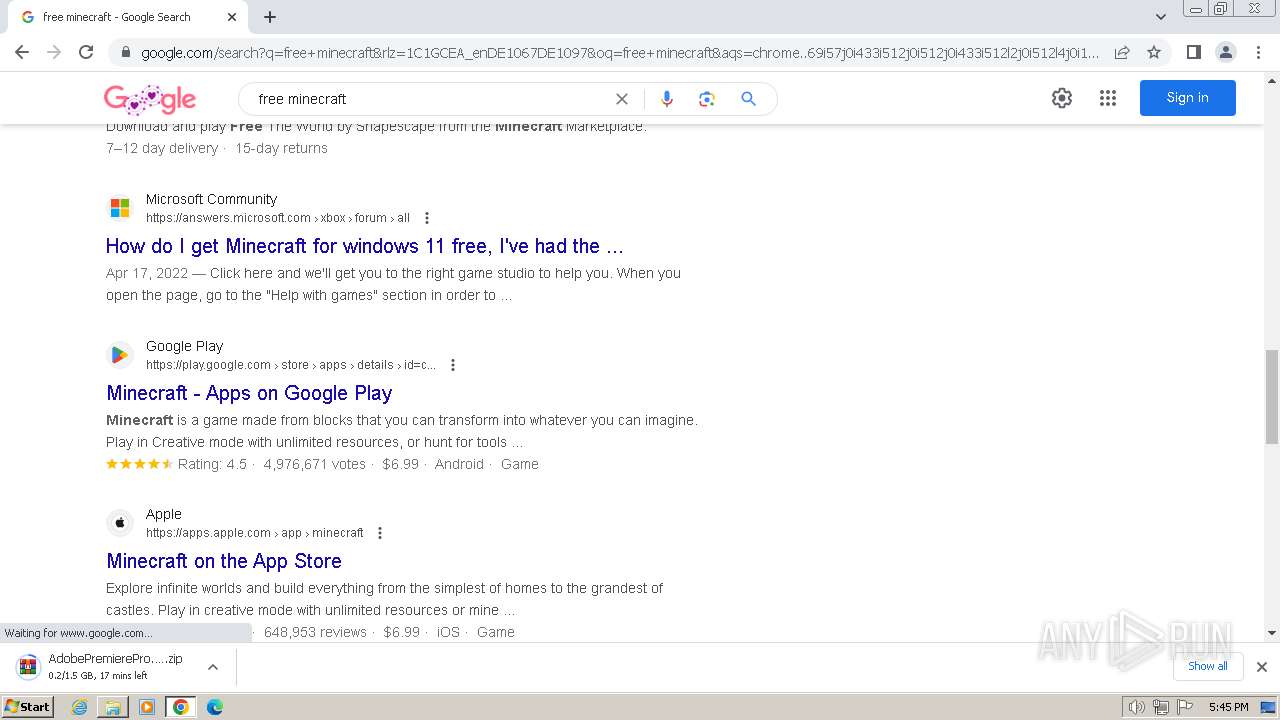Screen dimensions: 1280x720
Task: Show all downloads
Action: [x=1207, y=666]
